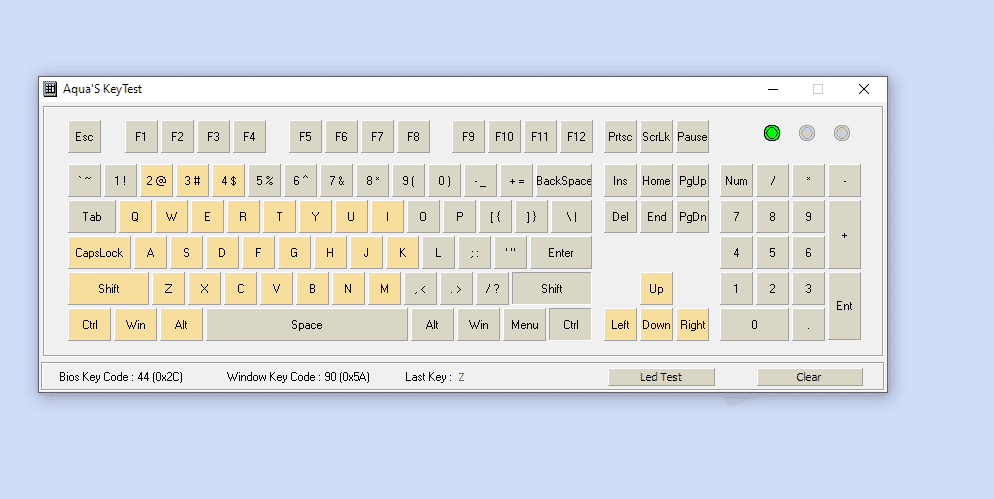
Task: Click the numpad Ent key
Action: tap(844, 306)
